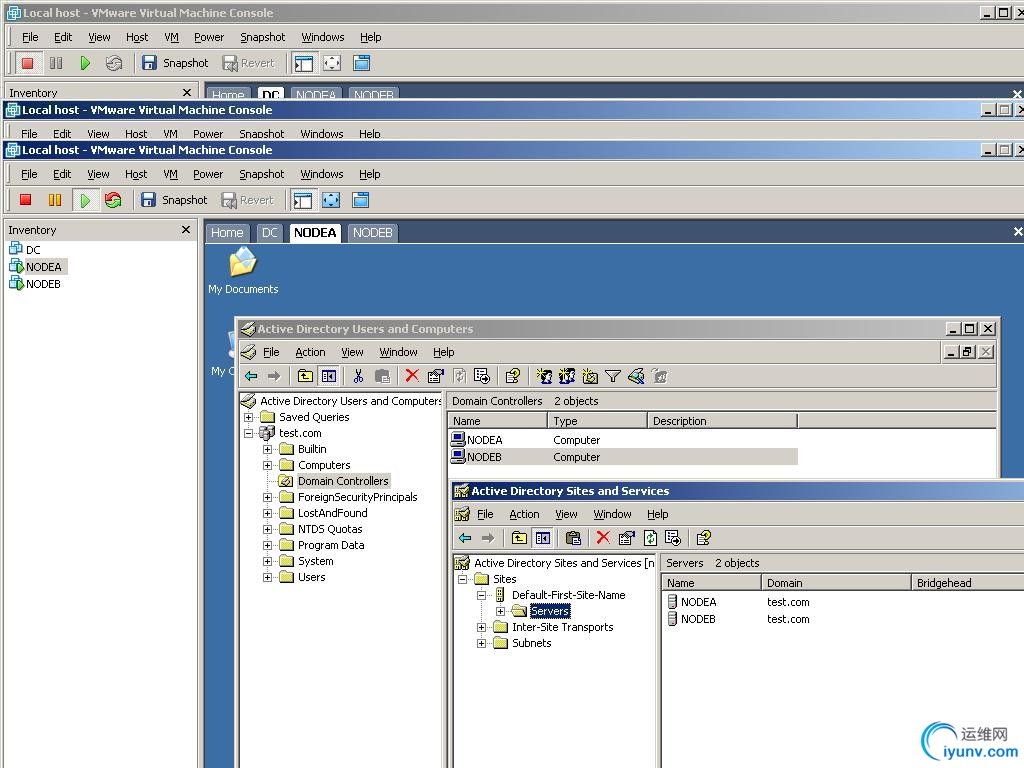Image resolution: width=1024 pixels, height=768 pixels.
Task: Click the Revert button in front console toolbar
Action: point(248,200)
